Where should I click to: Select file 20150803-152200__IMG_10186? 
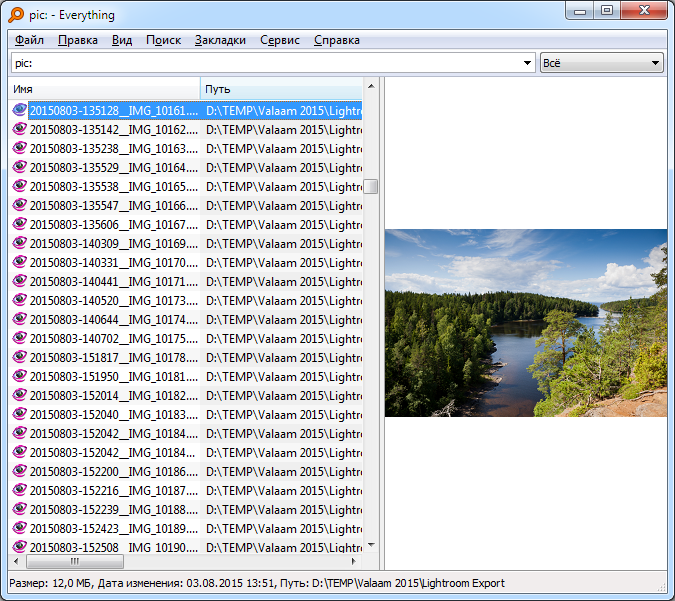[114, 471]
